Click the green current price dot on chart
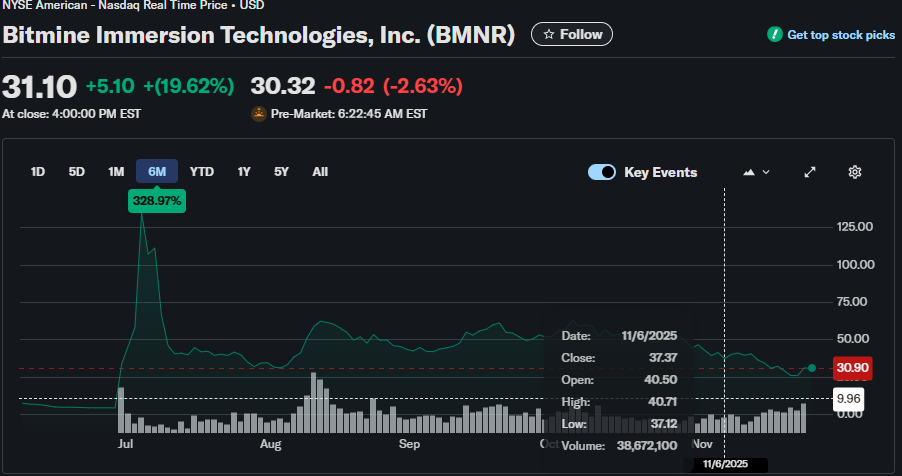 click(x=812, y=368)
